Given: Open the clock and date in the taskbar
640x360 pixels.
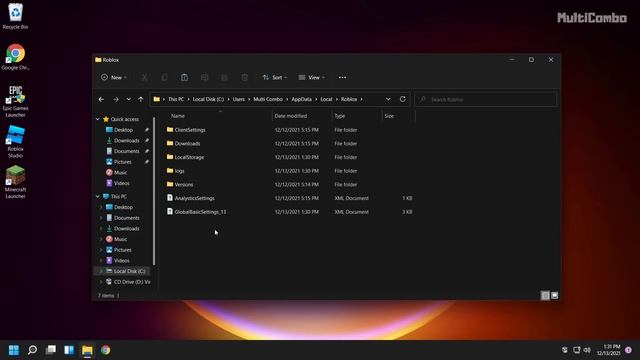Looking at the screenshot, I should pos(609,350).
